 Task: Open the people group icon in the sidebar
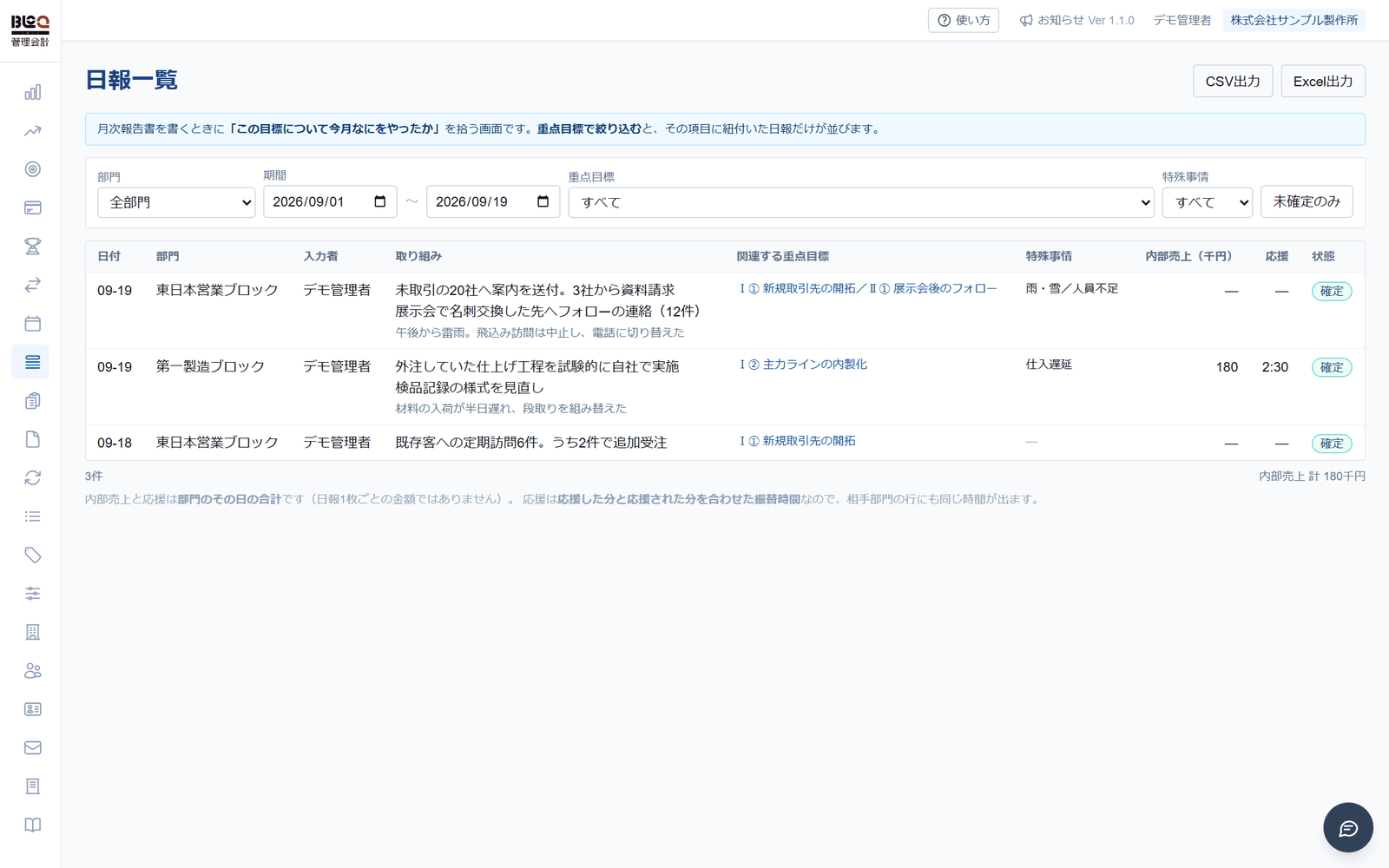coord(32,671)
